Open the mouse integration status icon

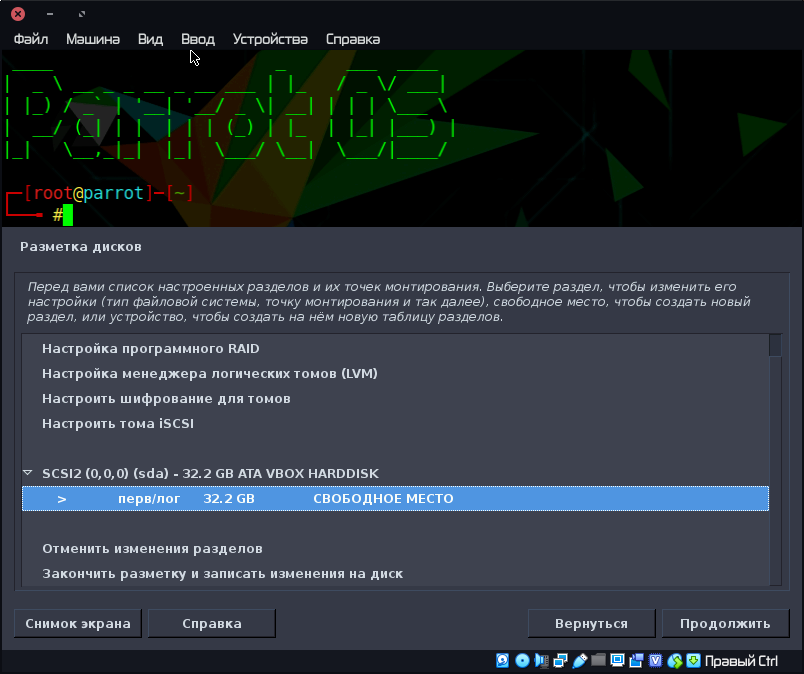675,660
